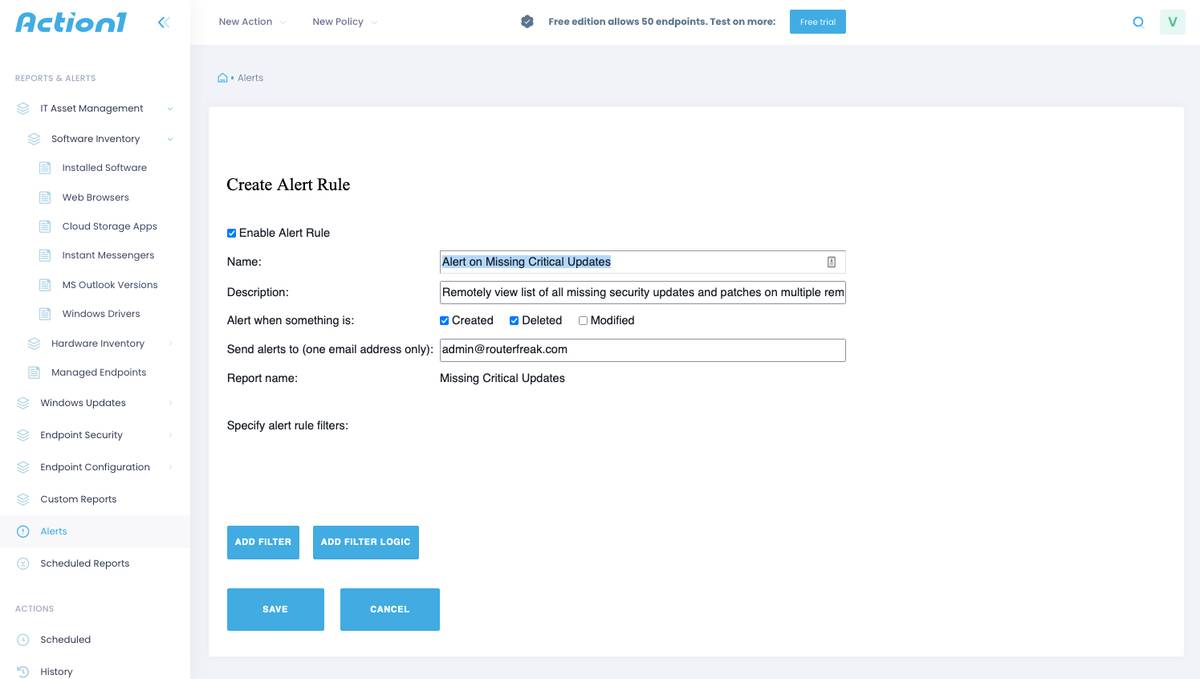Click the Windows Drivers report icon
This screenshot has width=1200, height=679.
45,314
